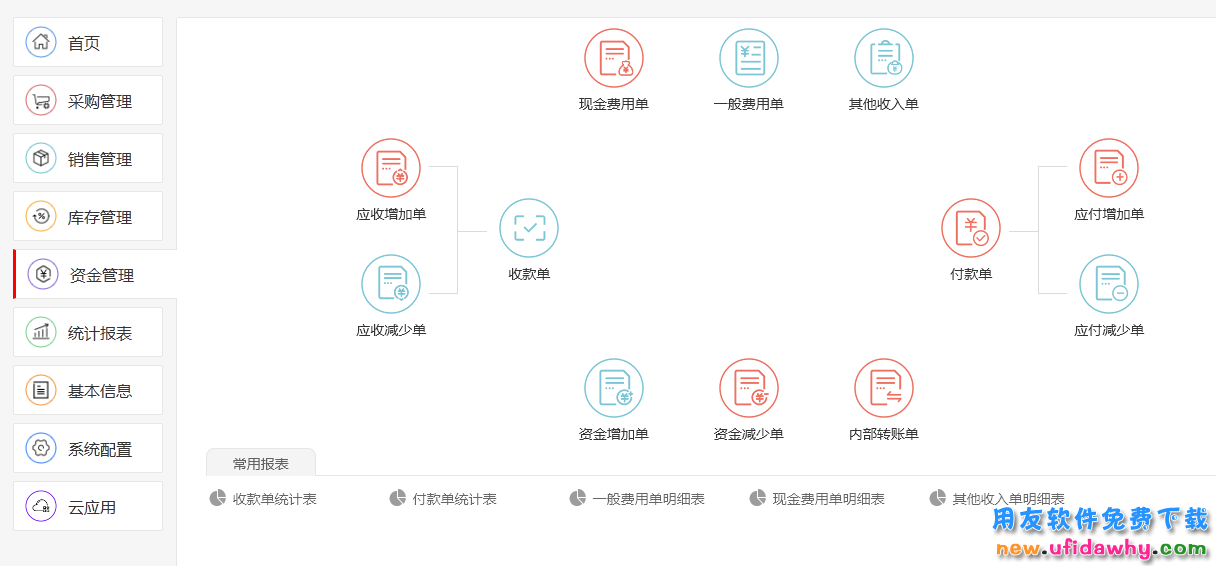Open the 一般费用单明细表 report link
1216x566 pixels.
coord(647,499)
